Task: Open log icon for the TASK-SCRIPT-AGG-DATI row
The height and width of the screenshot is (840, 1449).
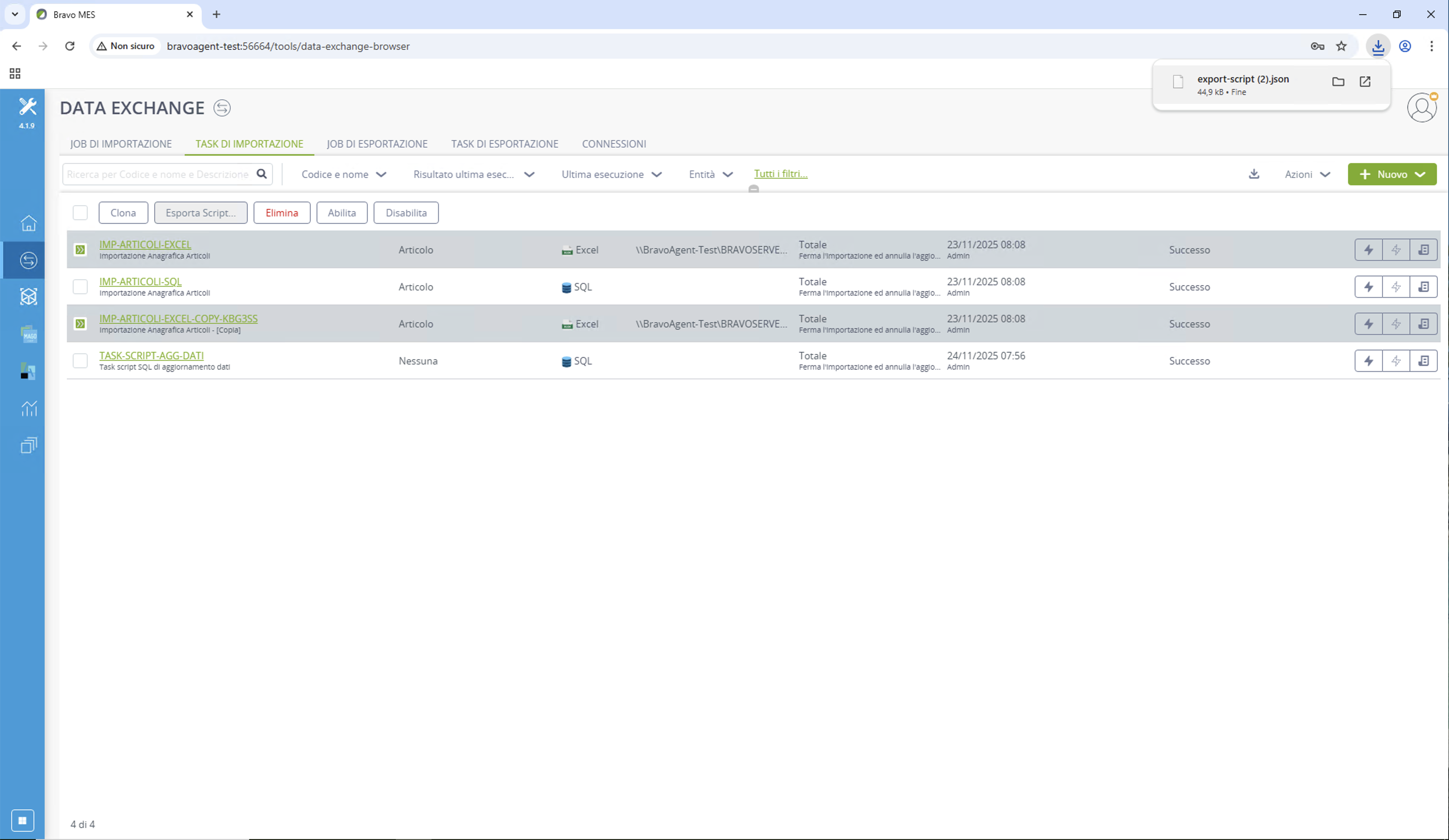Action: point(1423,361)
